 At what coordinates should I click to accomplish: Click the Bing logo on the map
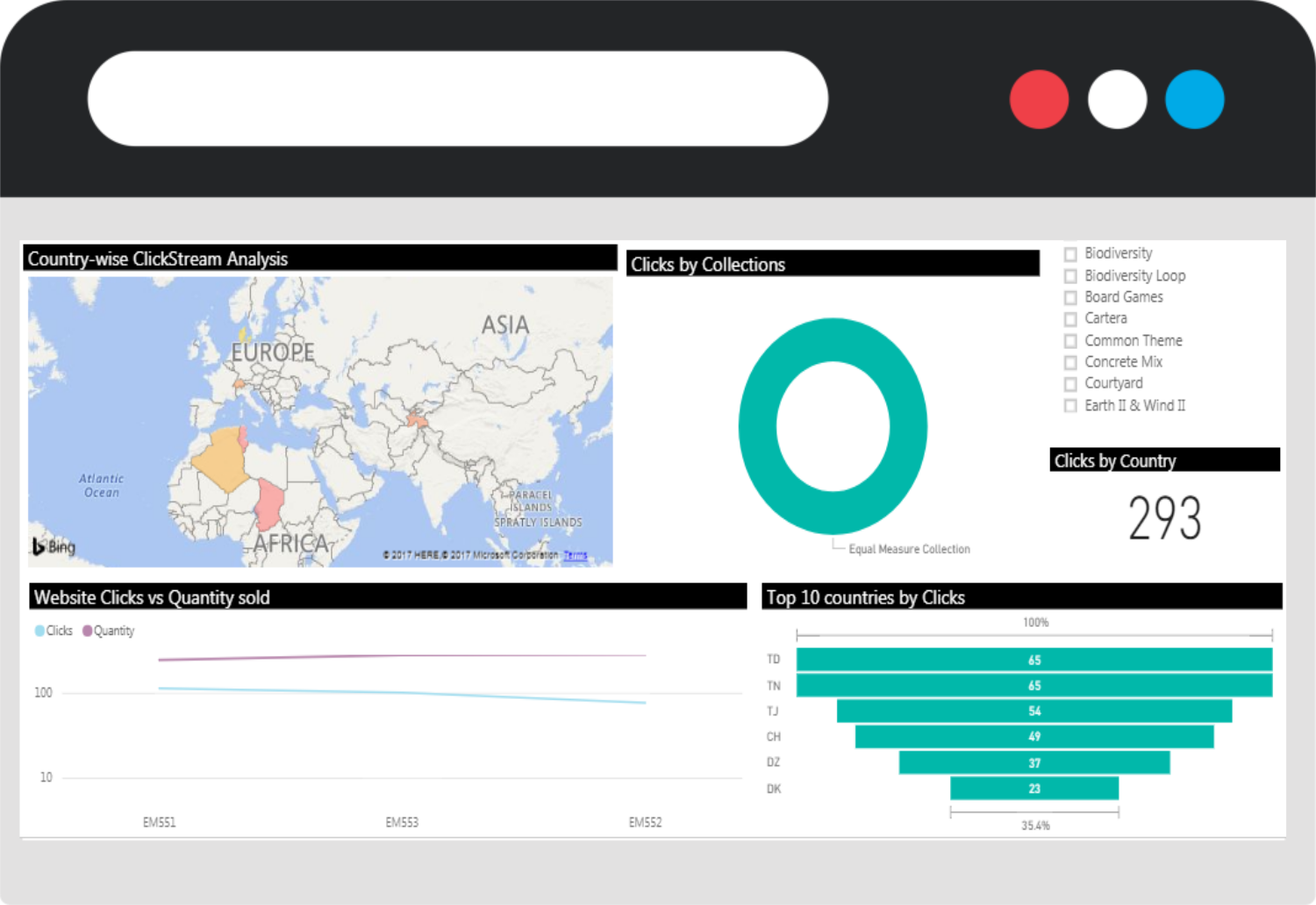click(54, 546)
